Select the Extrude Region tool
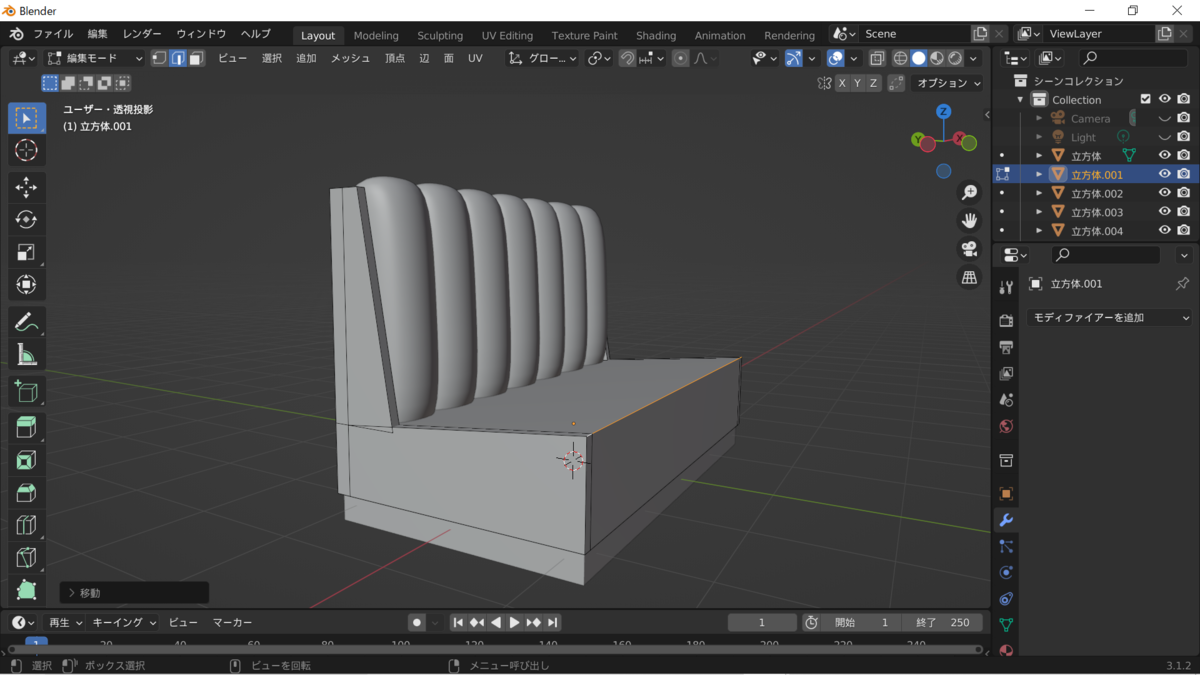Screen dimensions: 1200x675 point(26,427)
